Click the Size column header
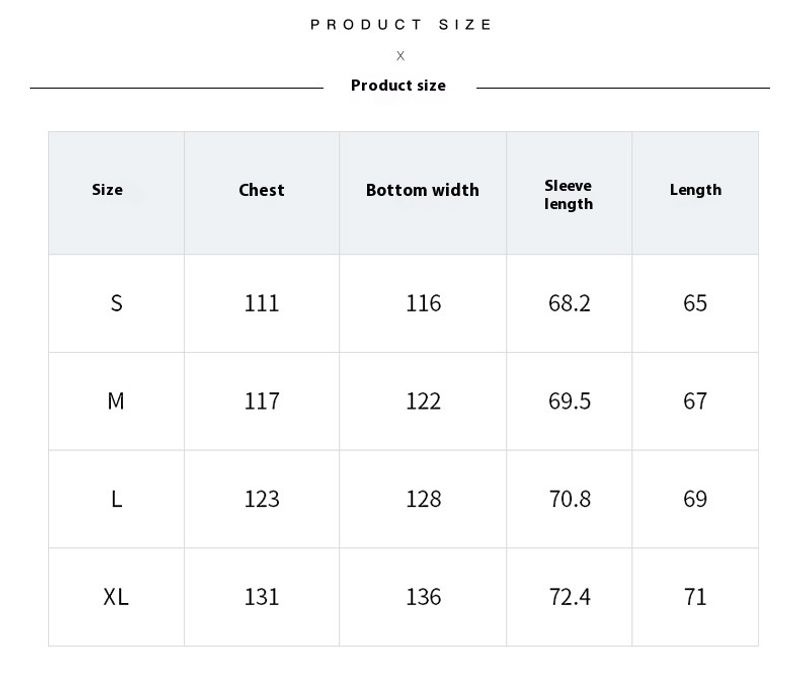The width and height of the screenshot is (800, 674). point(107,190)
